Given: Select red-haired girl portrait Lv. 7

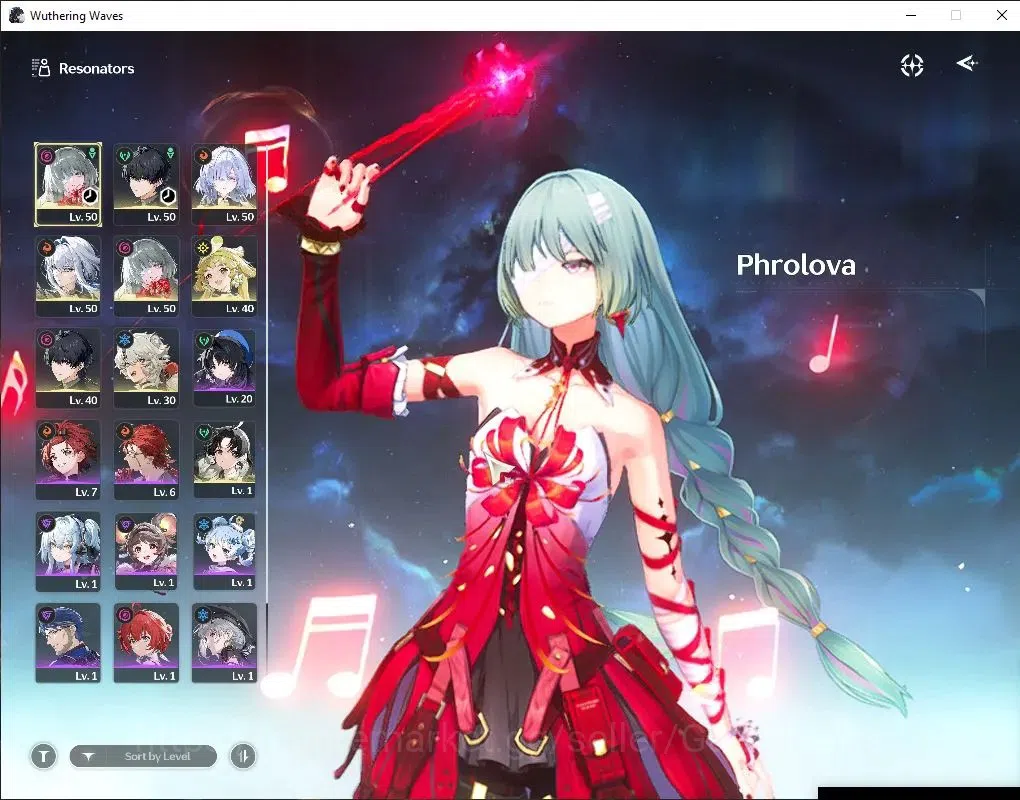Looking at the screenshot, I should pos(68,460).
